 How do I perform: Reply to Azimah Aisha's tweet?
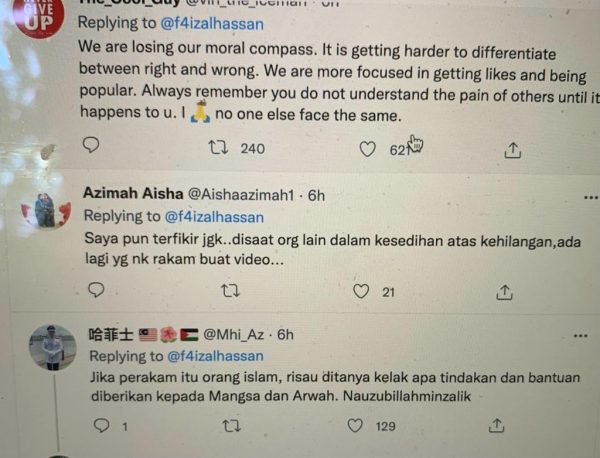click(x=96, y=290)
